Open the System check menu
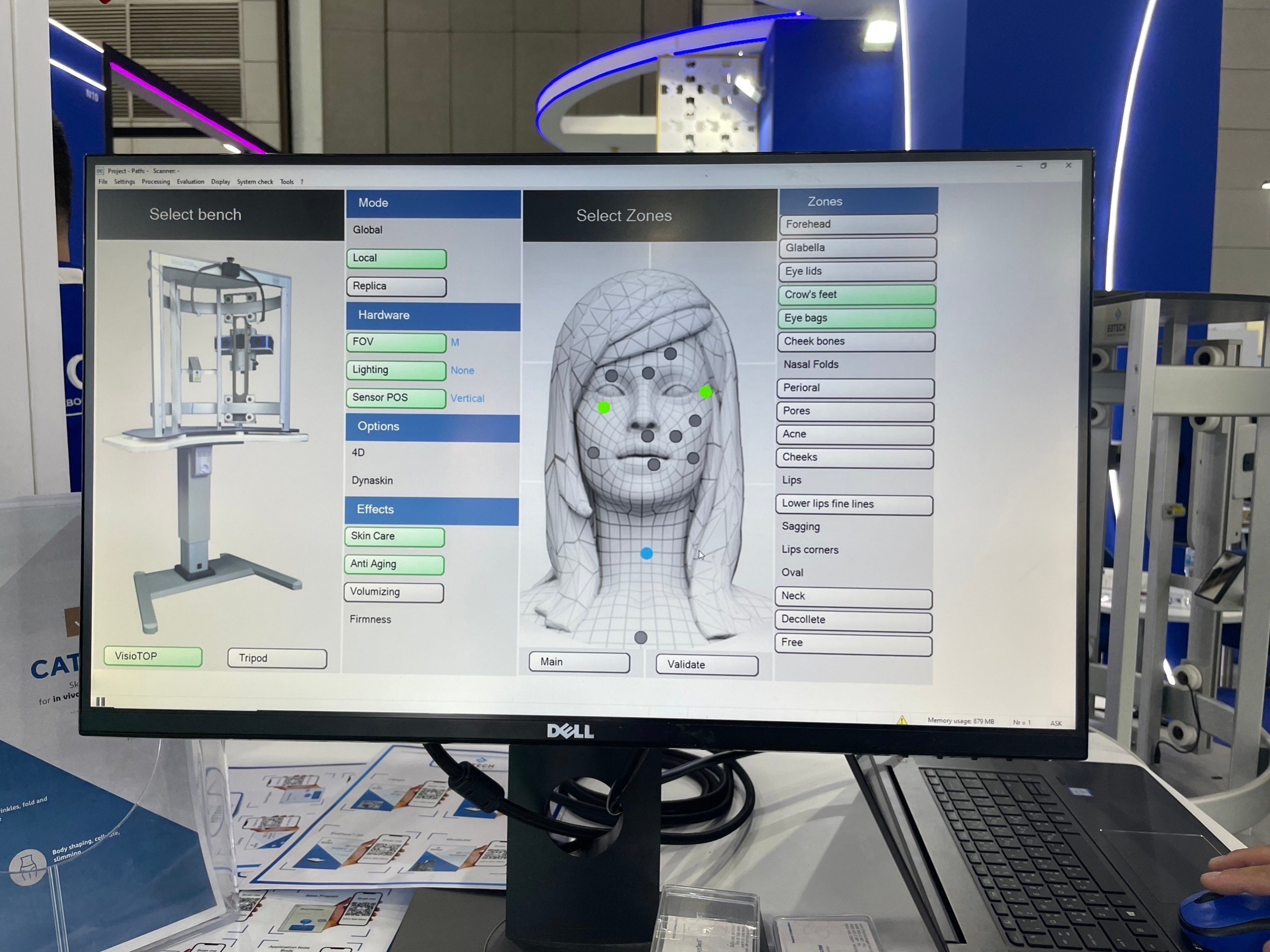The height and width of the screenshot is (952, 1270). [255, 182]
